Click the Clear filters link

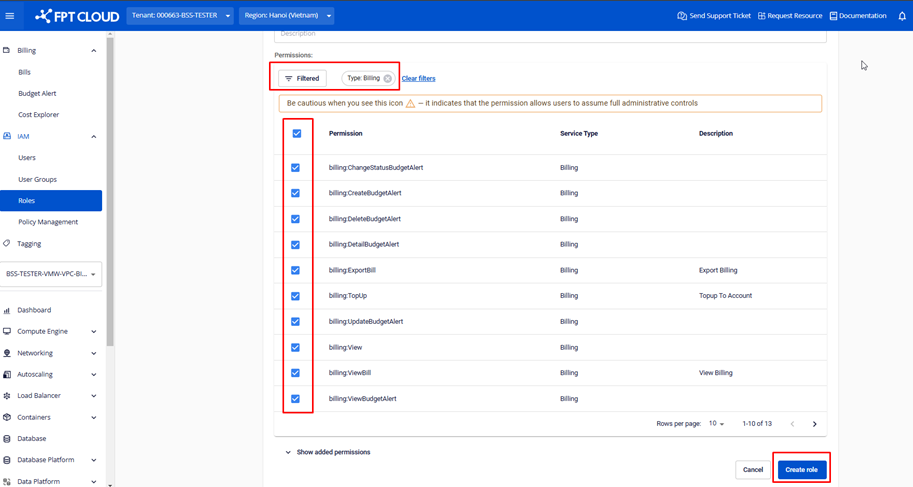(x=418, y=78)
